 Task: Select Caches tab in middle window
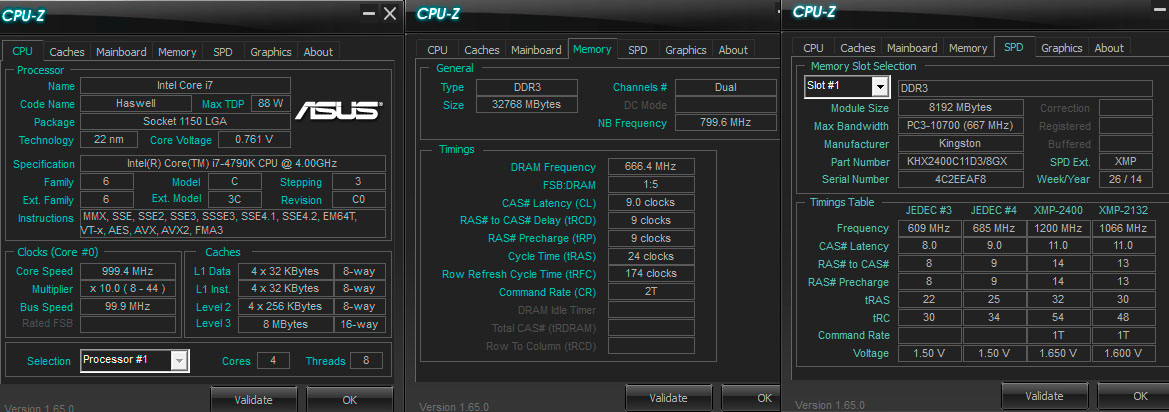pyautogui.click(x=482, y=50)
